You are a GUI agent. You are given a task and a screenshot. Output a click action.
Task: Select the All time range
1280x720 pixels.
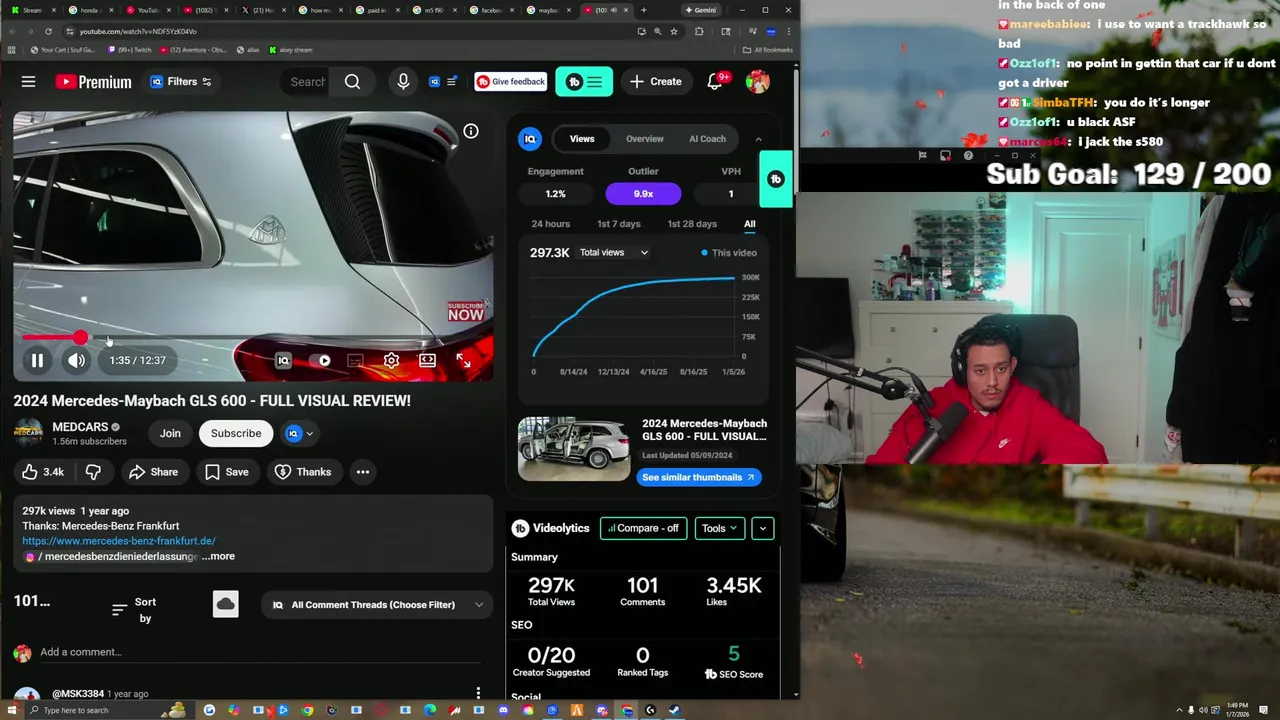point(750,224)
